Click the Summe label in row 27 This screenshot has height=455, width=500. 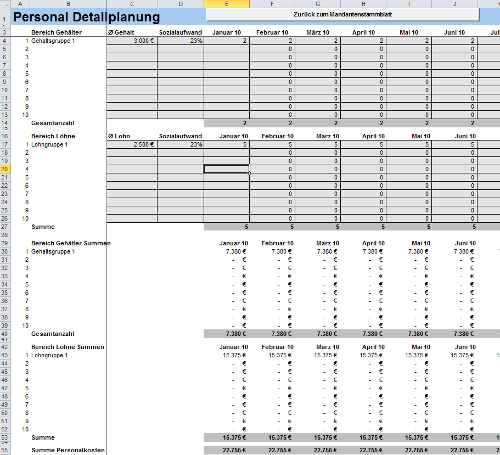pos(43,227)
